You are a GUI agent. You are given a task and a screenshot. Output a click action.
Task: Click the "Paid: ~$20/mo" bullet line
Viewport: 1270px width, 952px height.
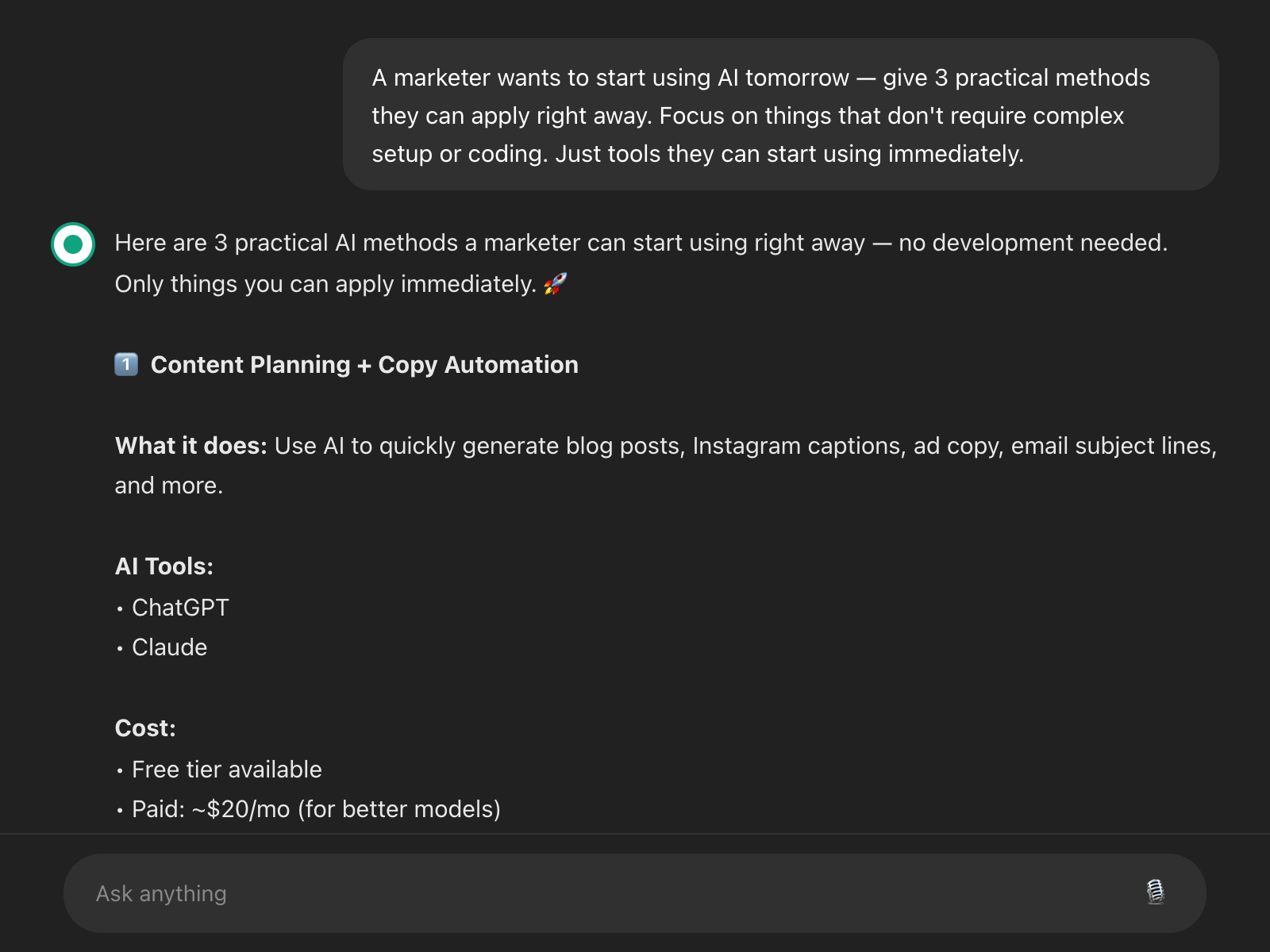pos(316,809)
